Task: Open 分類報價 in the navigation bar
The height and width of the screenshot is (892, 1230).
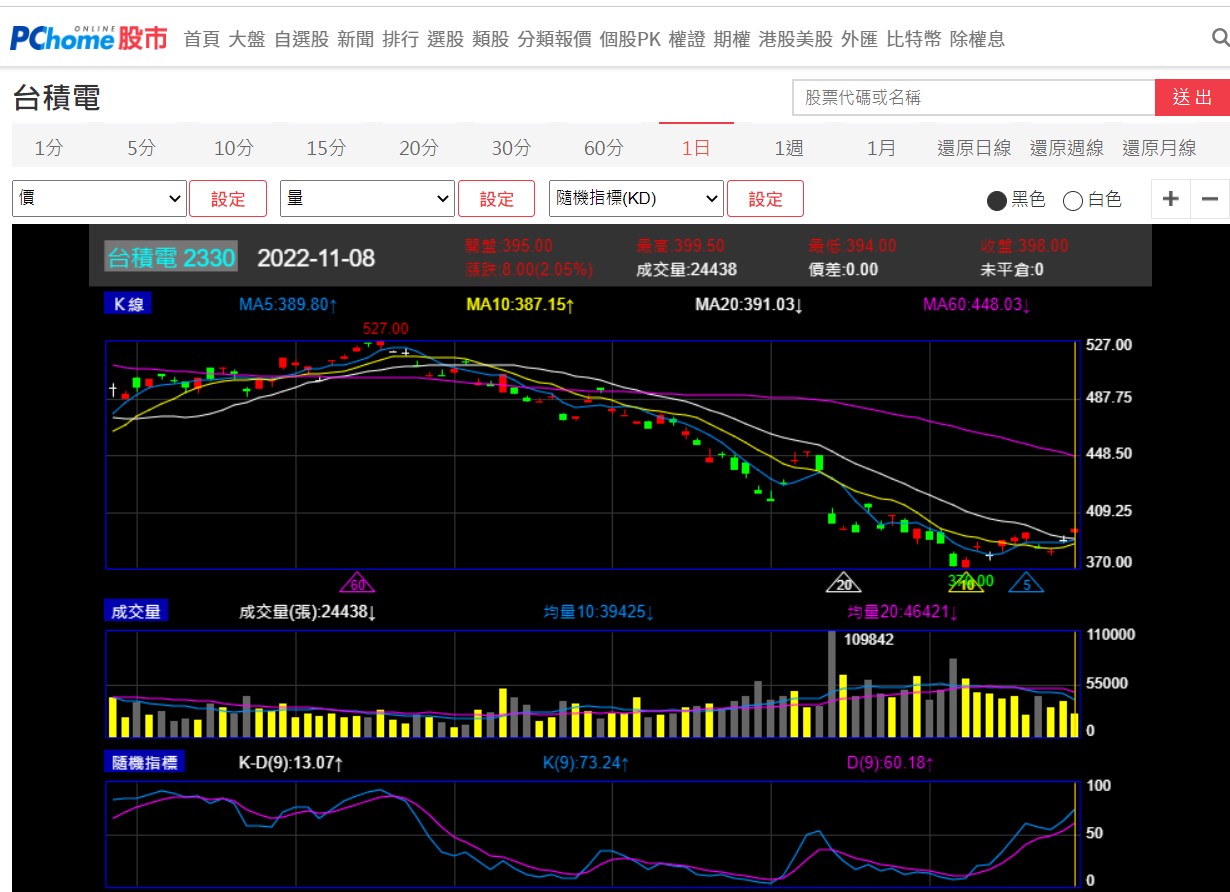Action: [554, 39]
